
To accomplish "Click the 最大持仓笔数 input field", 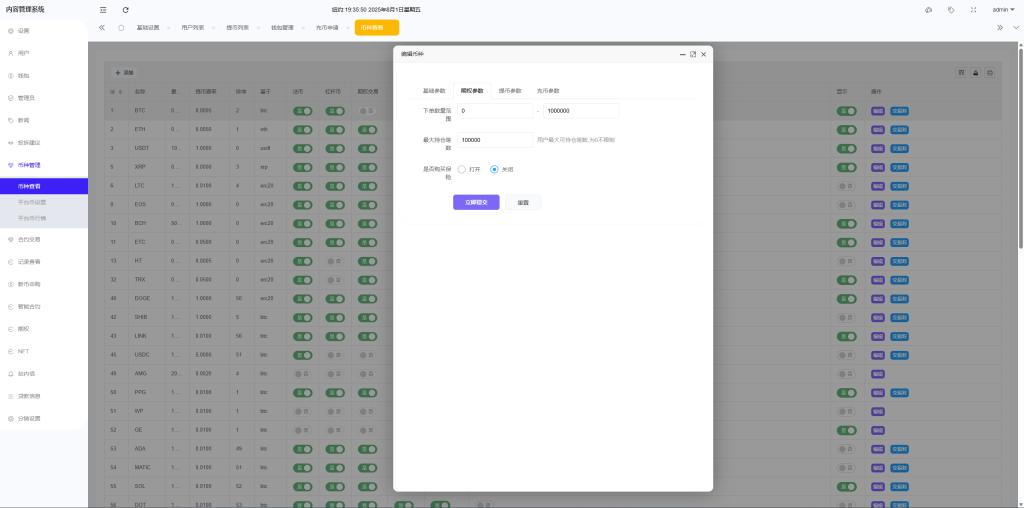I will tap(495, 140).
